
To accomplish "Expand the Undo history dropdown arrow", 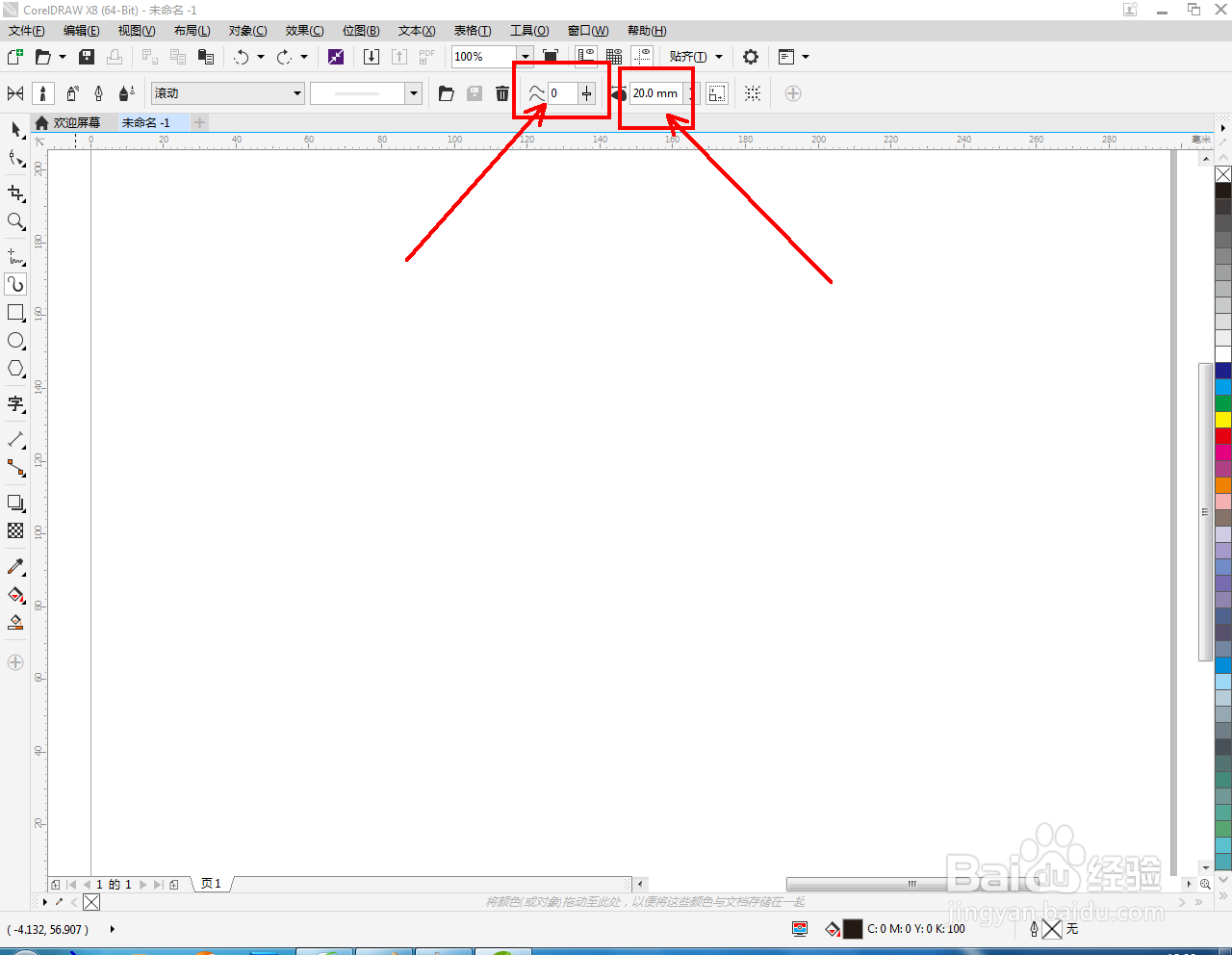I will [261, 57].
